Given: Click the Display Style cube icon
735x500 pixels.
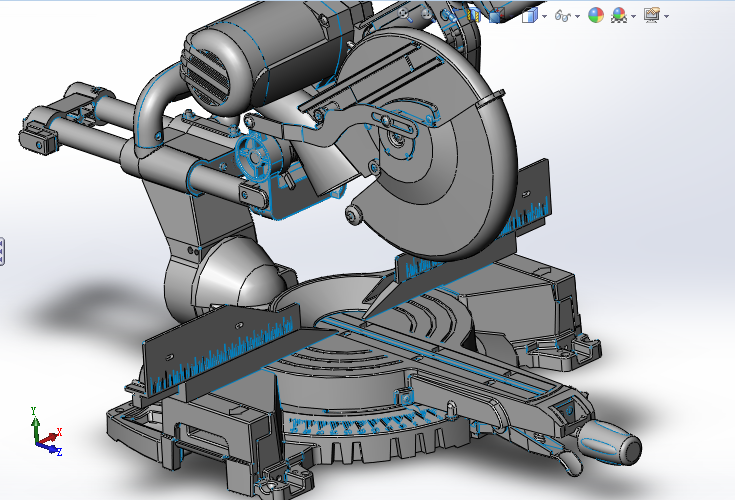Looking at the screenshot, I should 530,15.
